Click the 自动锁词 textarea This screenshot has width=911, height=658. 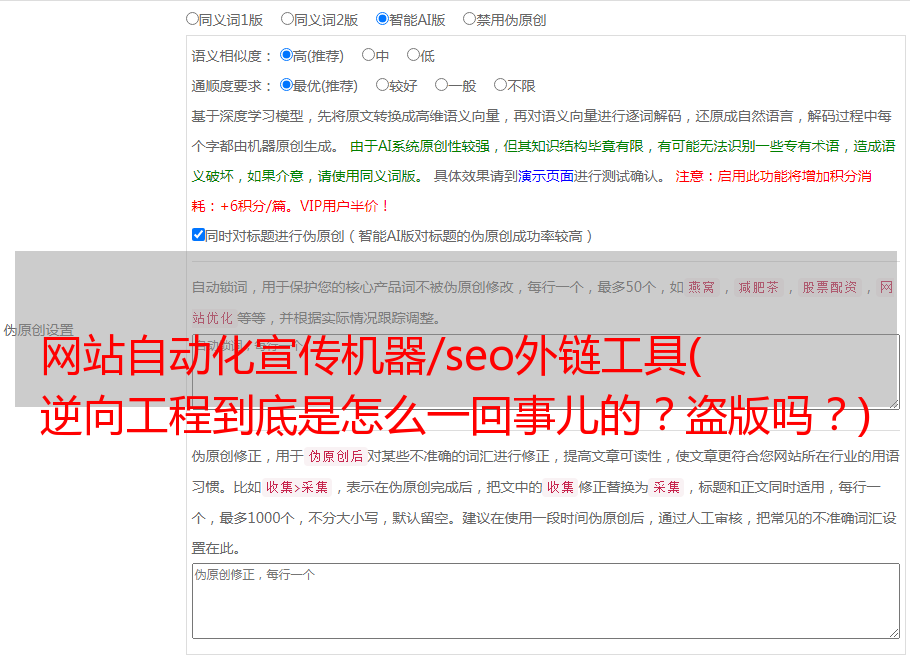tap(546, 372)
